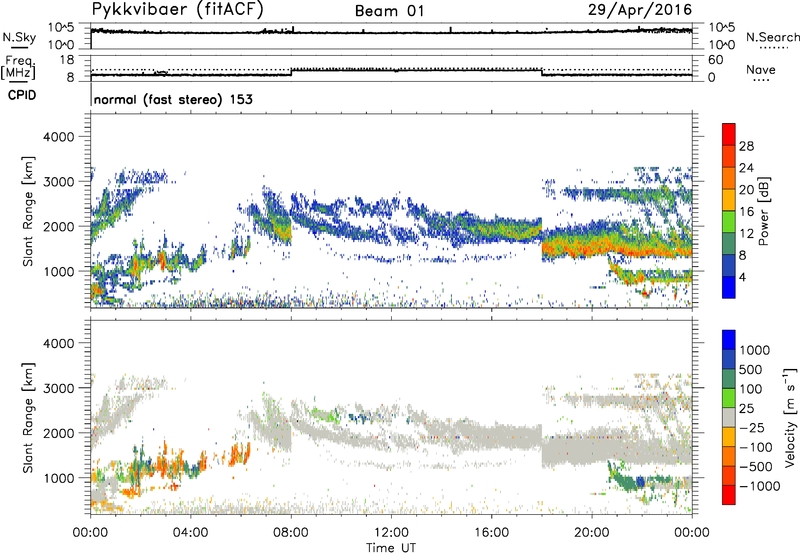Image resolution: width=800 pixels, height=554 pixels.
Task: Click the 3000 tick of the power panel
Action: 58,182
